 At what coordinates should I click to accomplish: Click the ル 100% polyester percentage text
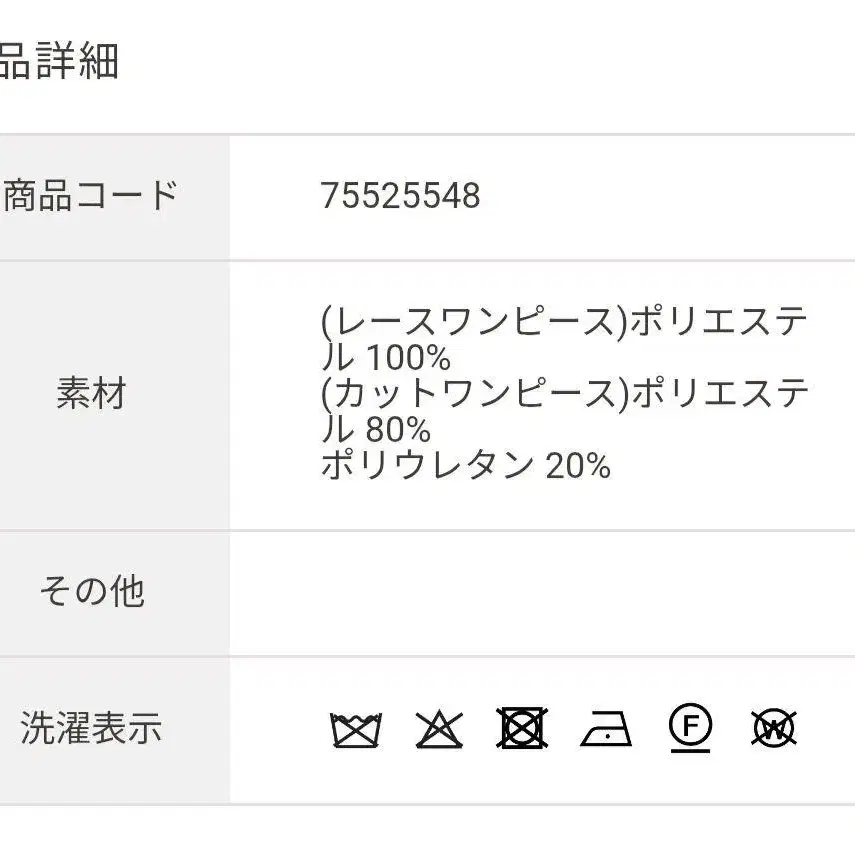tap(386, 358)
